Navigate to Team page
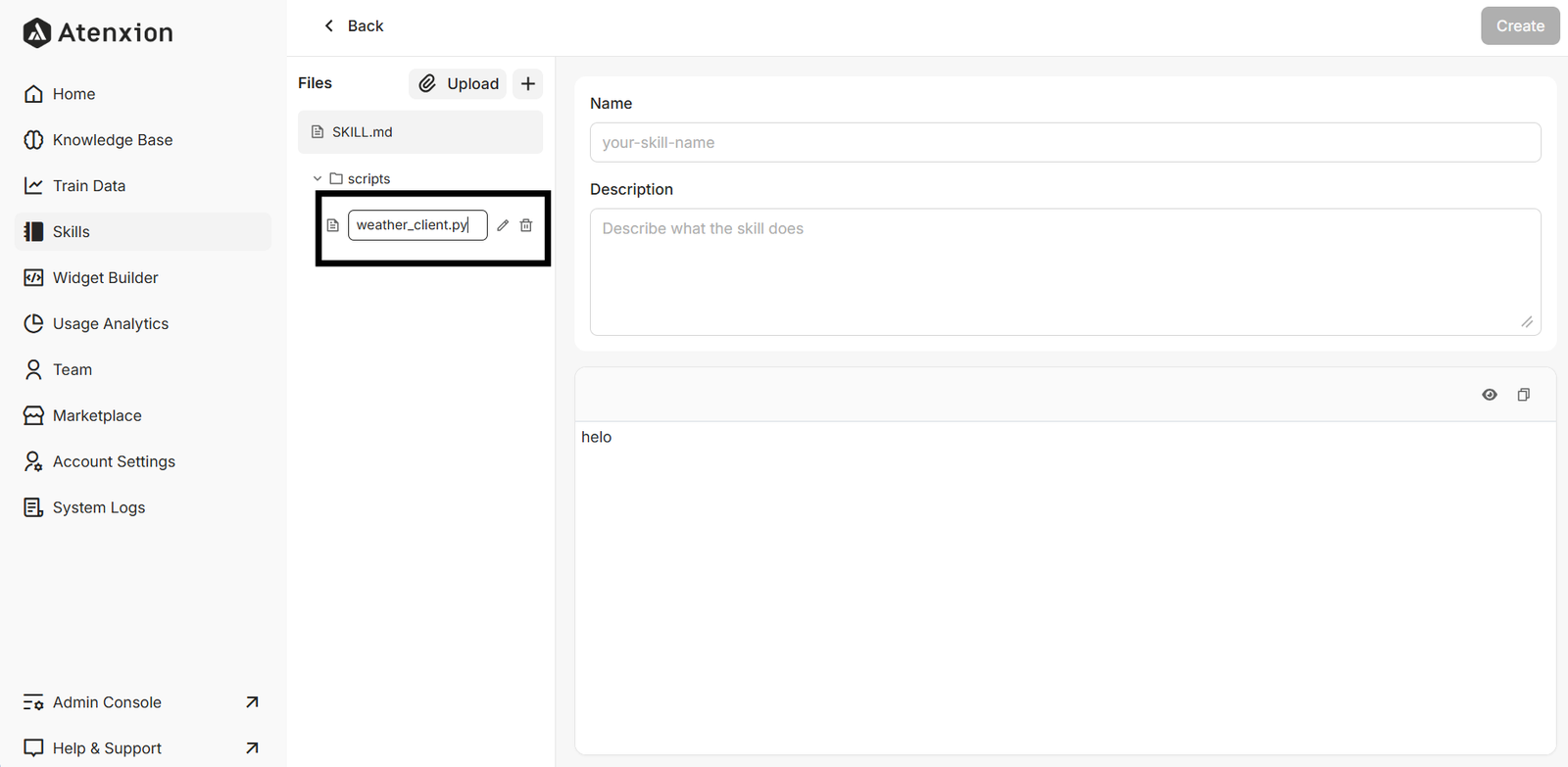 point(143,370)
